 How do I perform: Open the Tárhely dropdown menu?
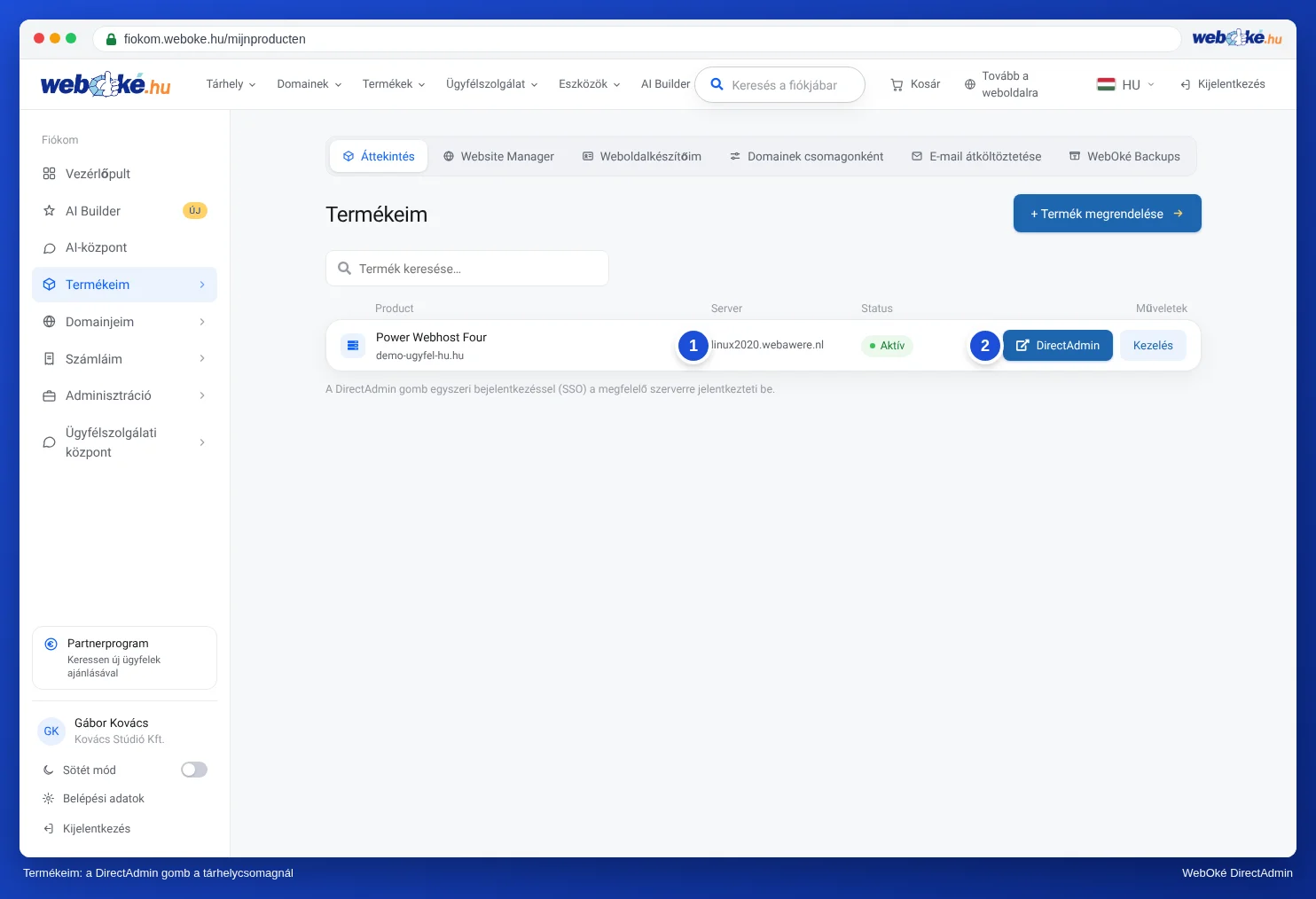pos(231,84)
